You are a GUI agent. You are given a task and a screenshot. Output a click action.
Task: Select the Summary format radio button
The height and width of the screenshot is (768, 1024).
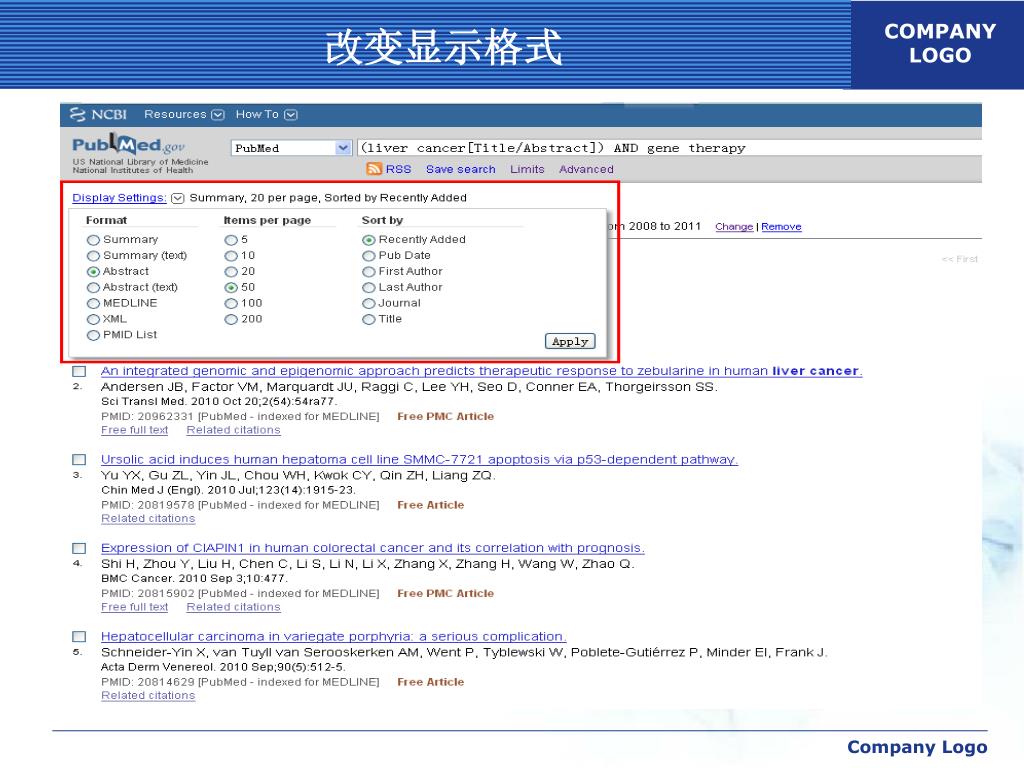(x=93, y=240)
